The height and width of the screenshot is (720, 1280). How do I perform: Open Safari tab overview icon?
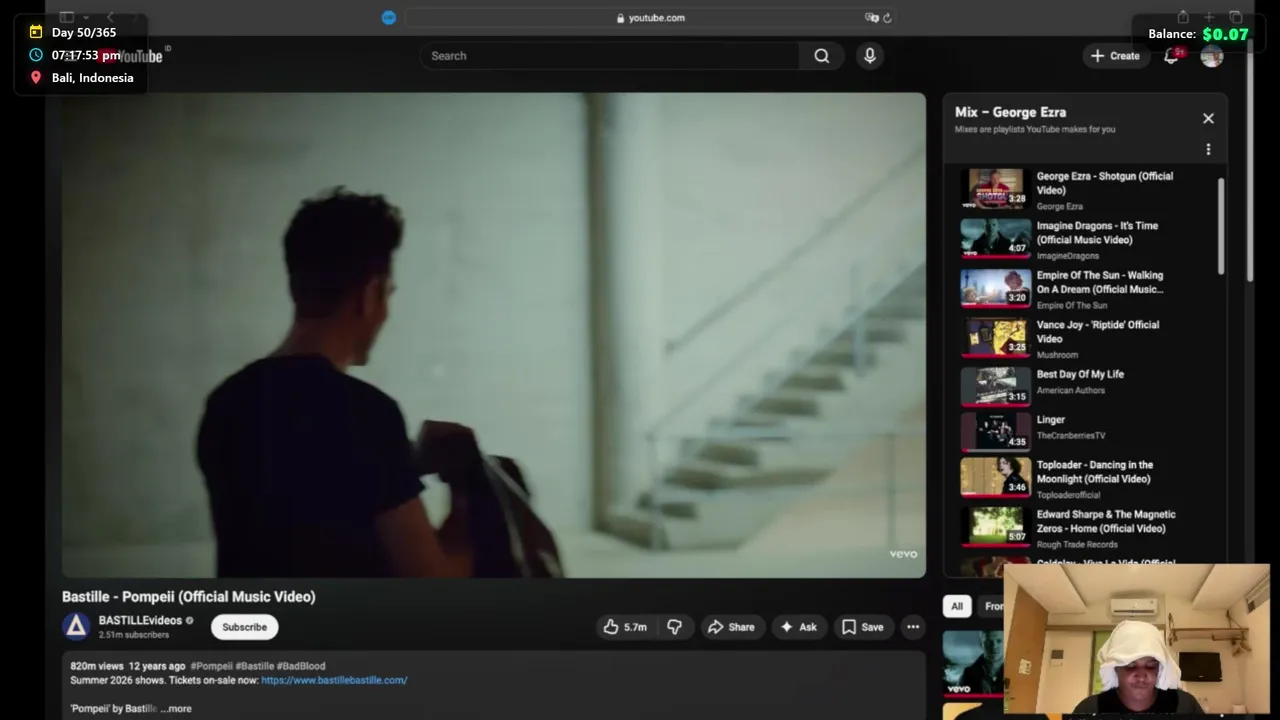coord(1236,17)
